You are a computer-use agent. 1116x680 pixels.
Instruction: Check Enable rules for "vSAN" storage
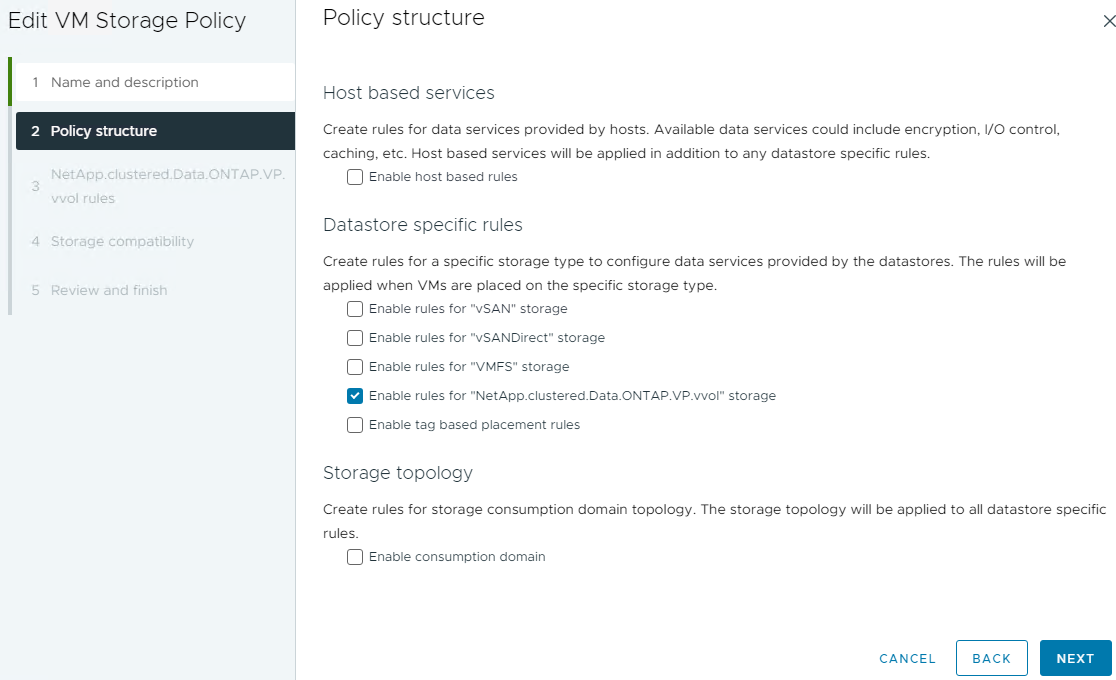(x=355, y=309)
